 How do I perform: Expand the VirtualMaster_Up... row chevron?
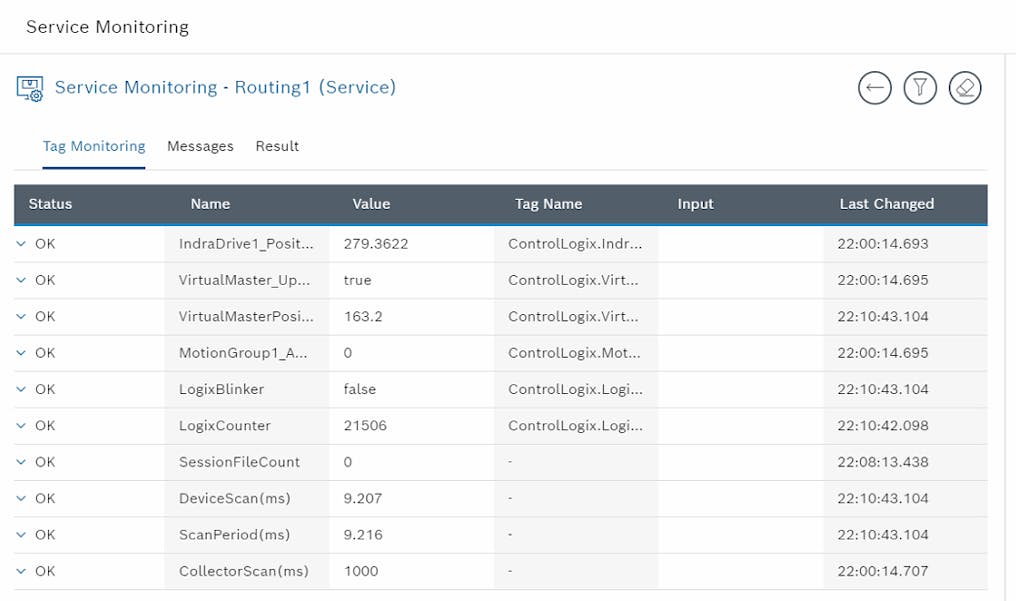(x=21, y=280)
